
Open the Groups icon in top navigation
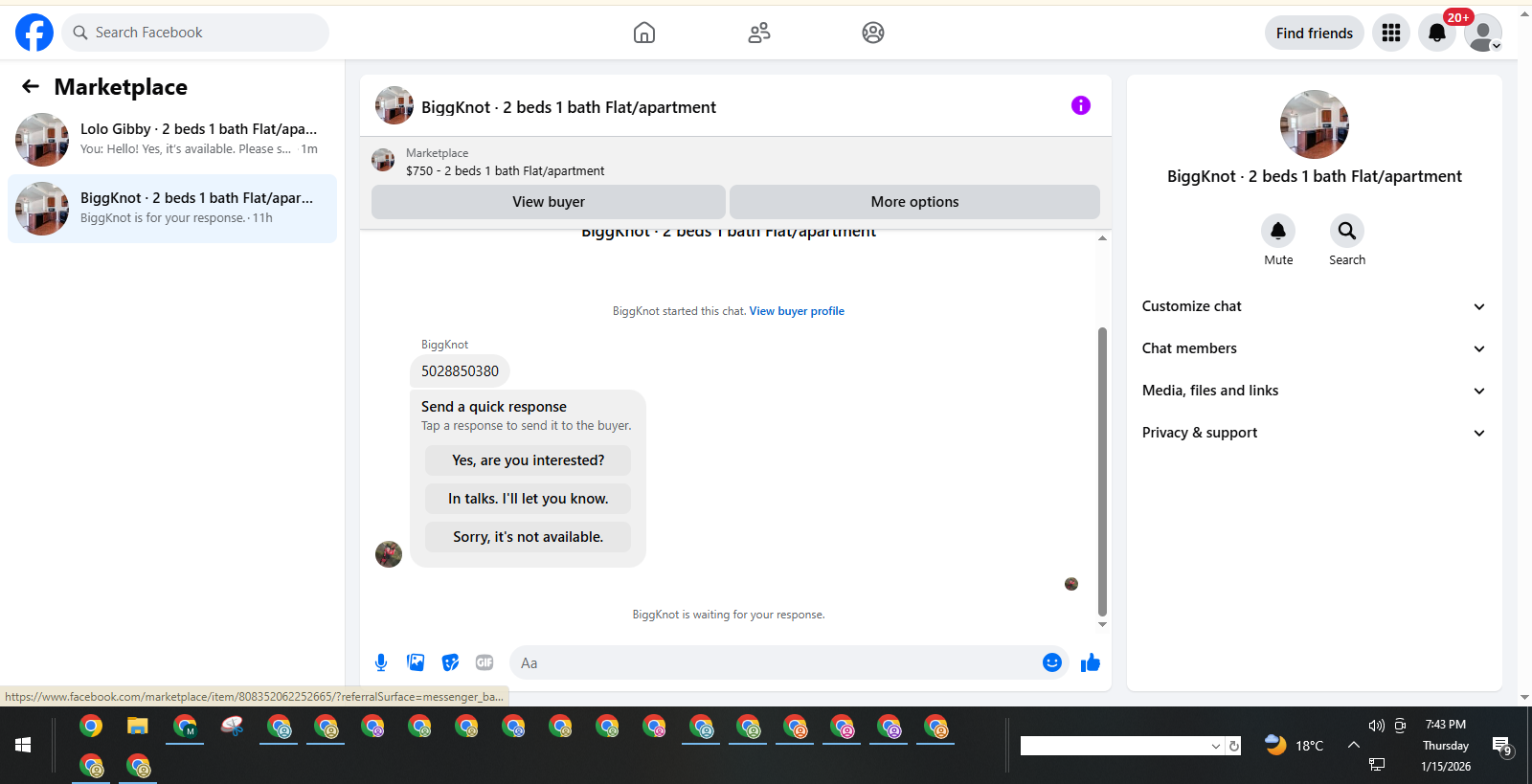[873, 33]
